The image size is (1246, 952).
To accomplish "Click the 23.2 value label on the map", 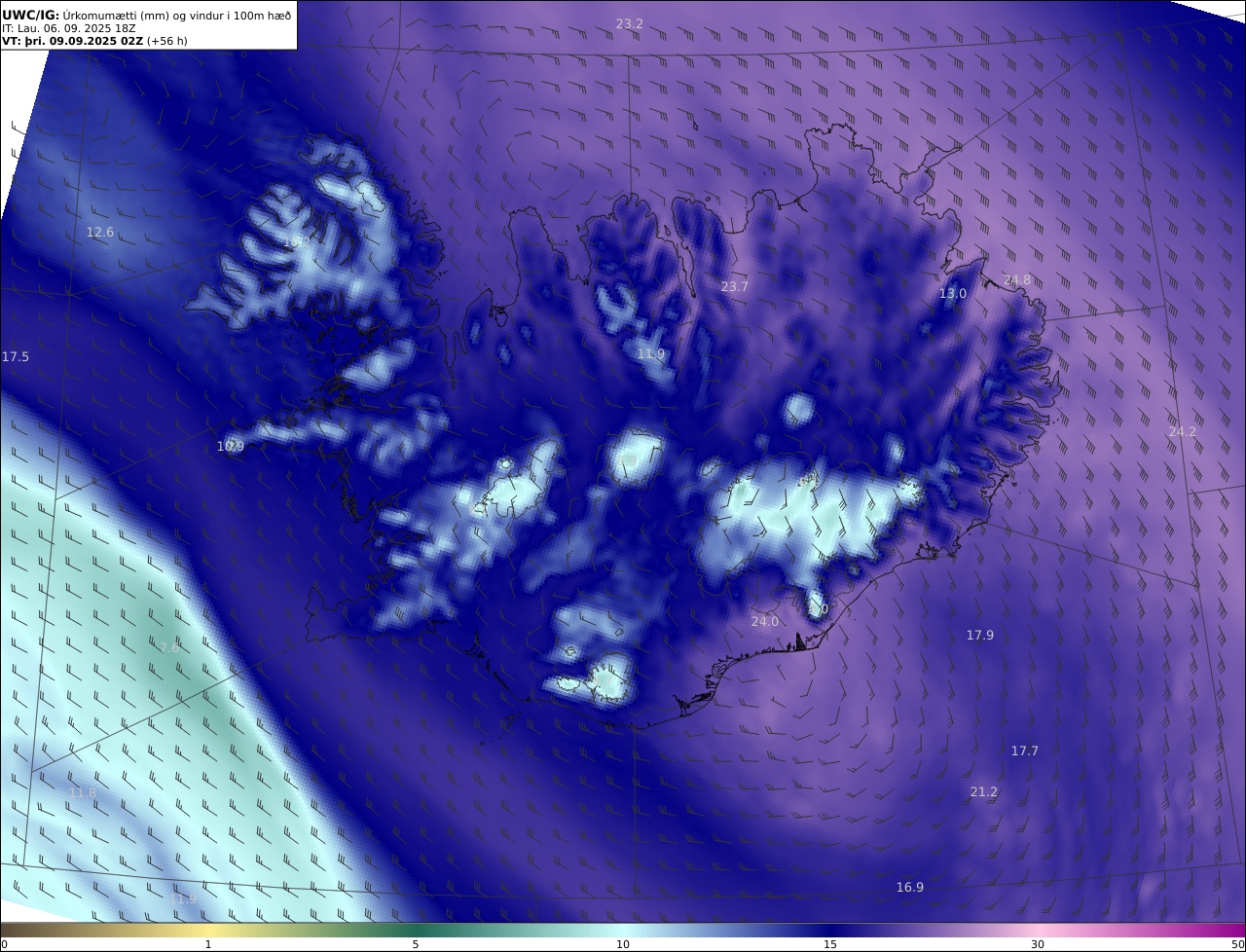I will click(630, 23).
